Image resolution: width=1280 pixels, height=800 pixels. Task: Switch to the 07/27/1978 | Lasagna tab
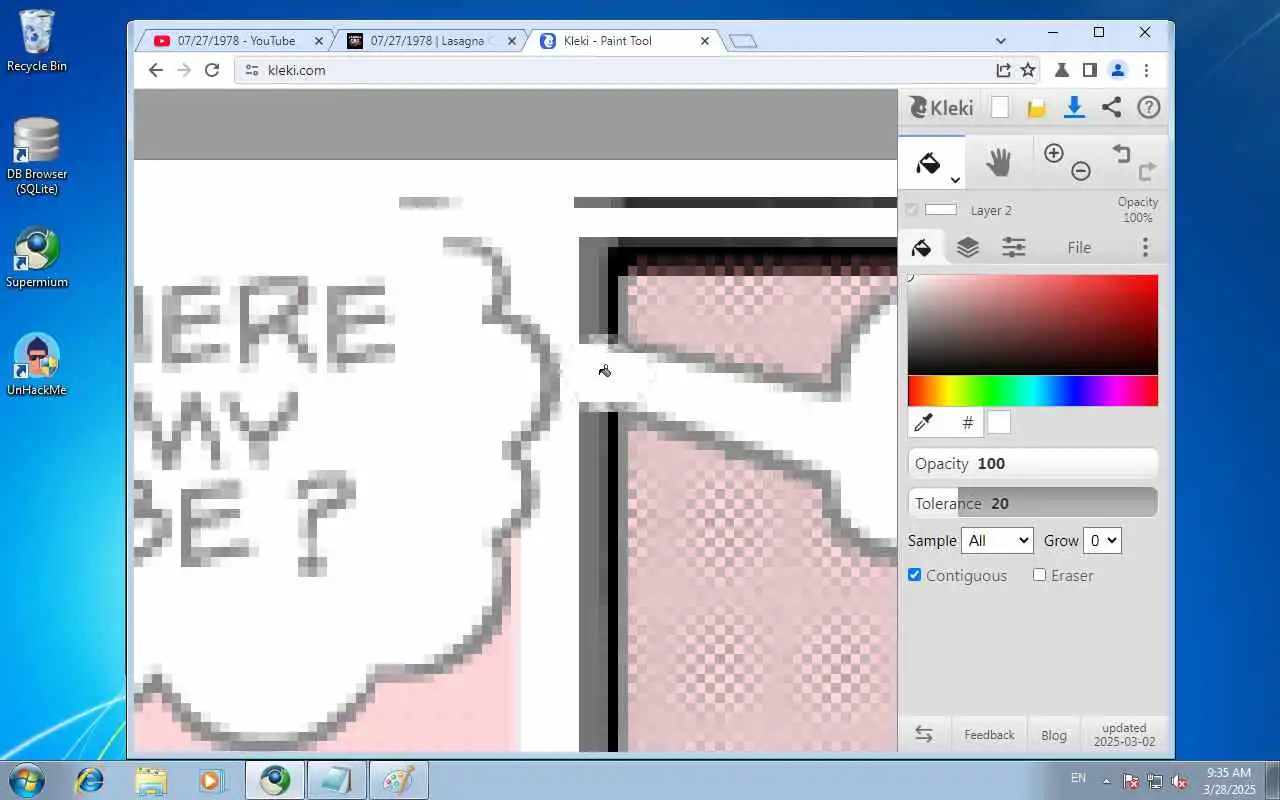point(427,41)
